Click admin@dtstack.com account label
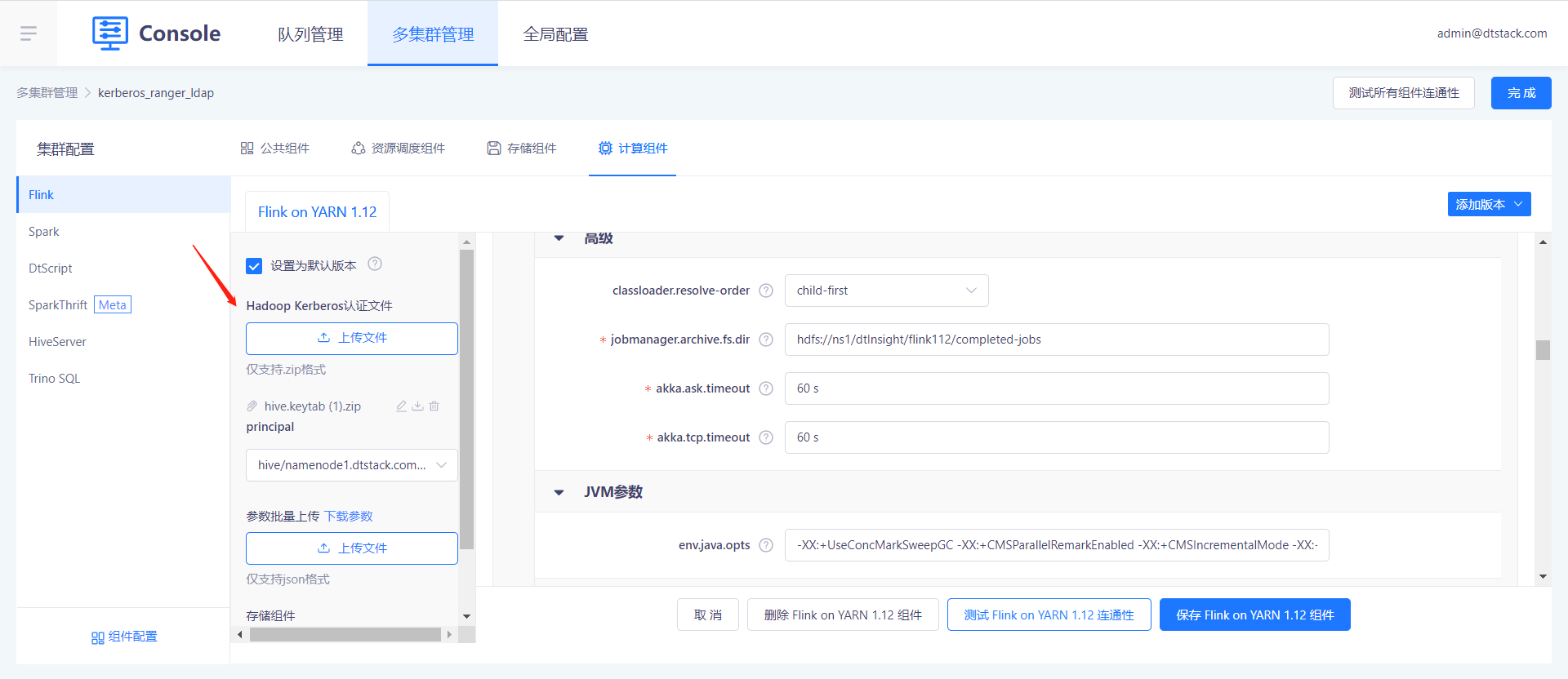 coord(1492,33)
